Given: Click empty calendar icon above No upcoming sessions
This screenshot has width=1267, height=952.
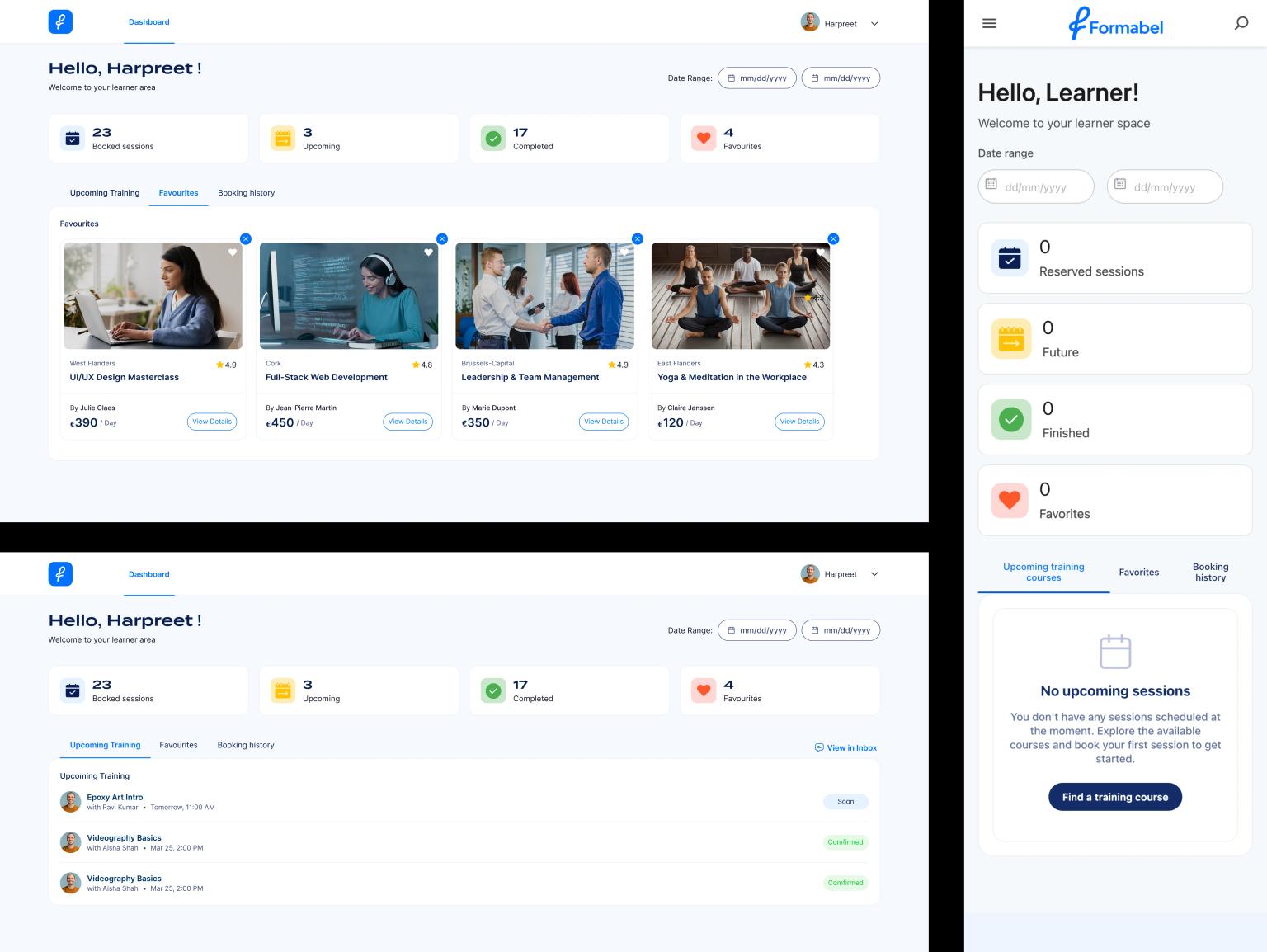Looking at the screenshot, I should 1115,652.
